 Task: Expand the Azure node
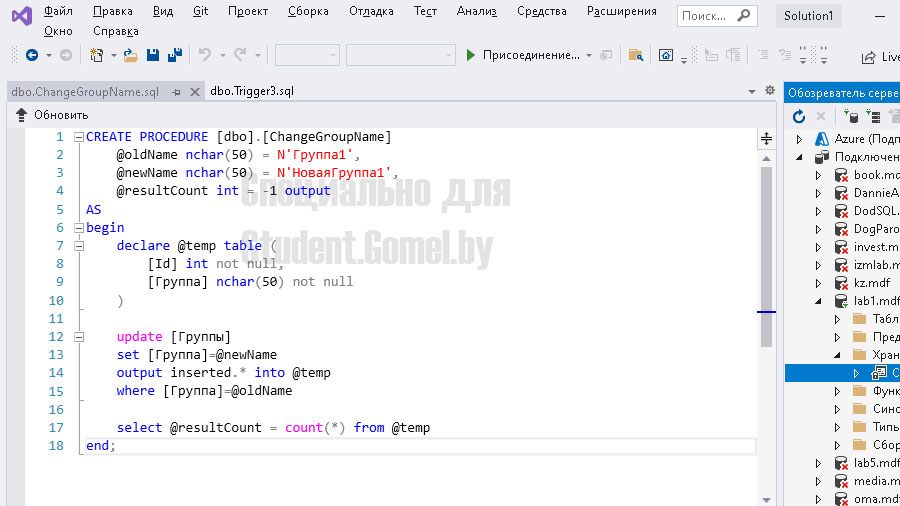tap(799, 139)
